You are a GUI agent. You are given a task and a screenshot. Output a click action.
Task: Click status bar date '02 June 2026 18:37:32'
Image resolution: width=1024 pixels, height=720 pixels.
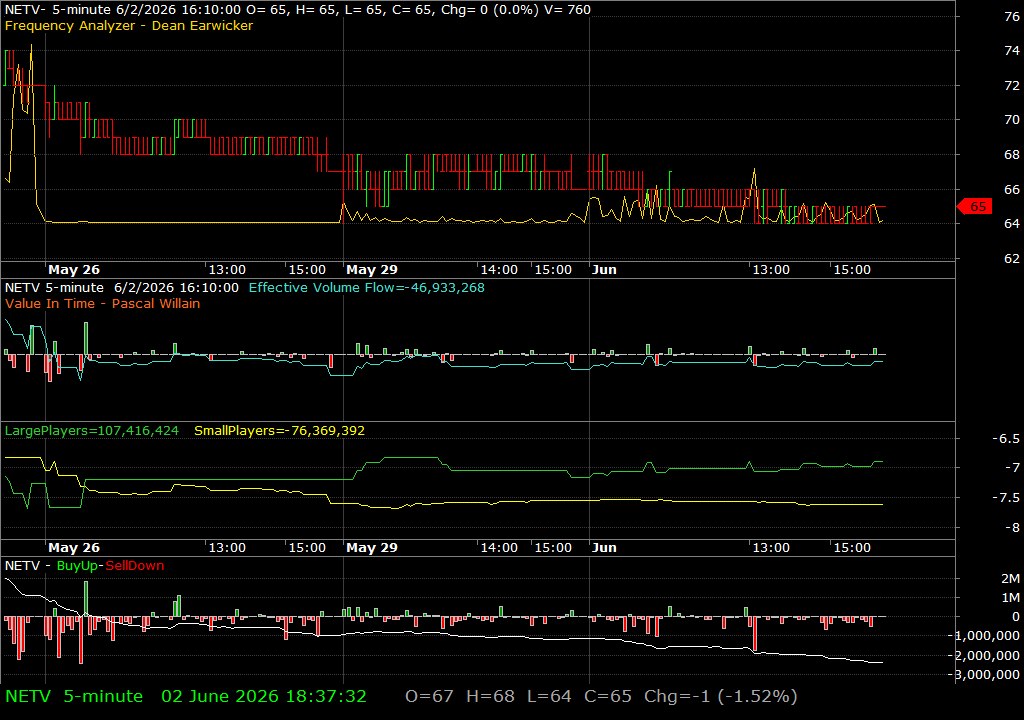pyautogui.click(x=264, y=696)
